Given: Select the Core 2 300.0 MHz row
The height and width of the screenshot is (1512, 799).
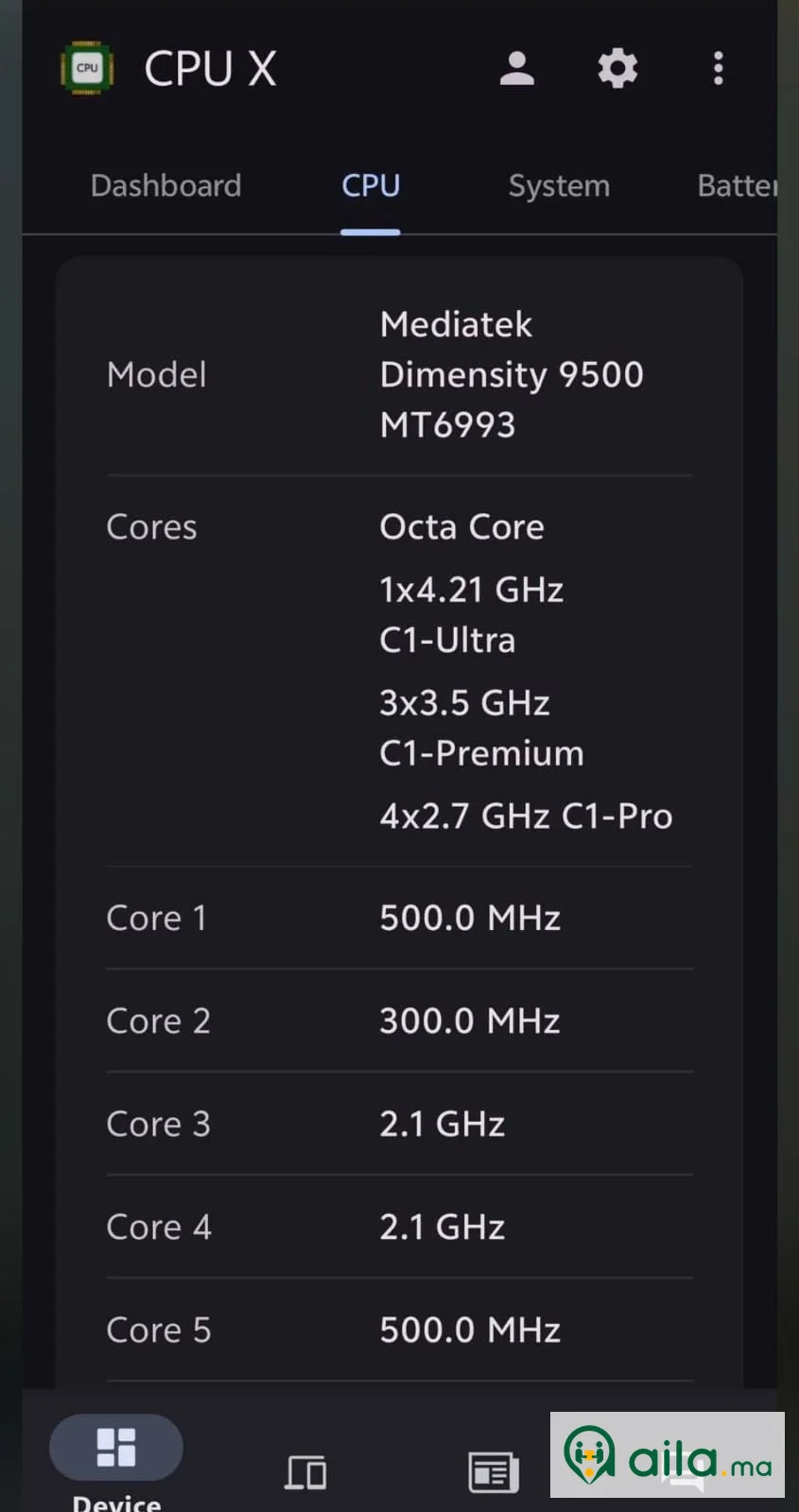Looking at the screenshot, I should [x=399, y=1021].
